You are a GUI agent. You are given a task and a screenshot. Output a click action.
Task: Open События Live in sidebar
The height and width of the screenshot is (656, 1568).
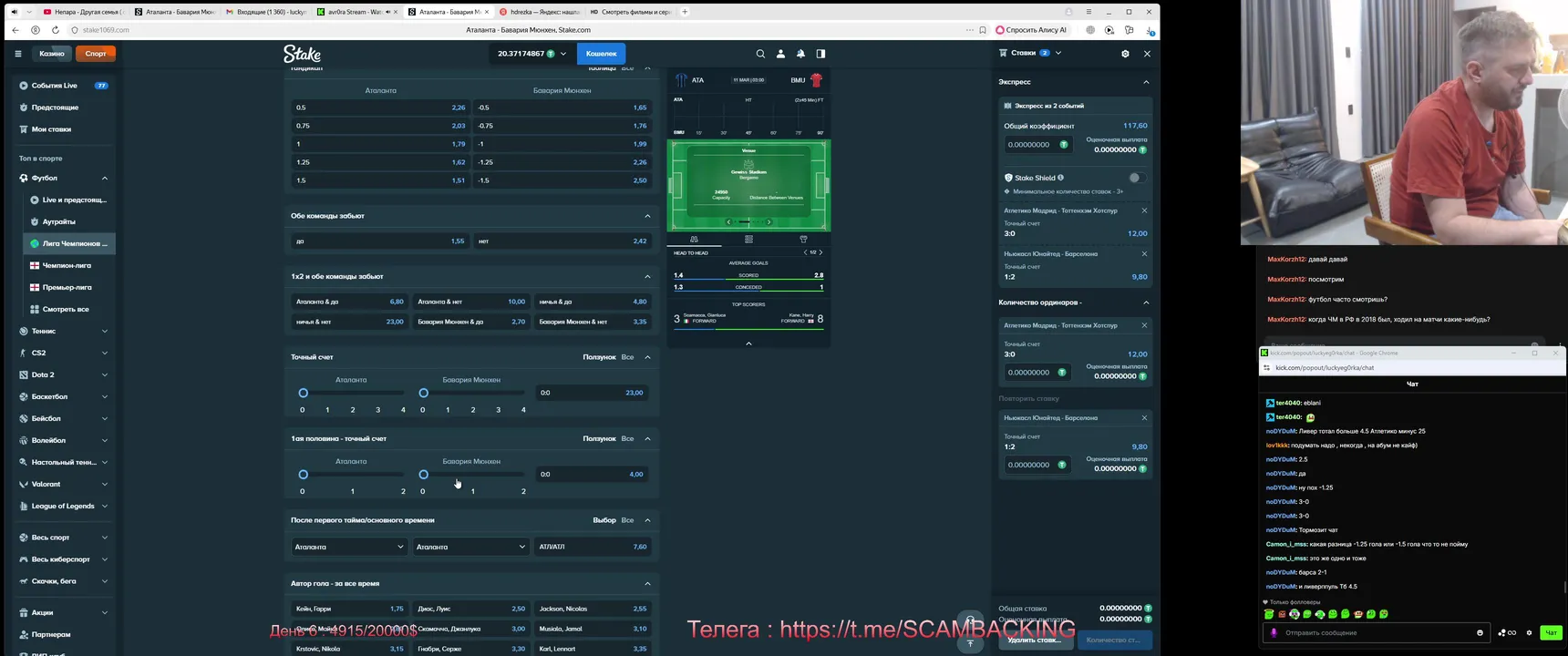(x=64, y=86)
